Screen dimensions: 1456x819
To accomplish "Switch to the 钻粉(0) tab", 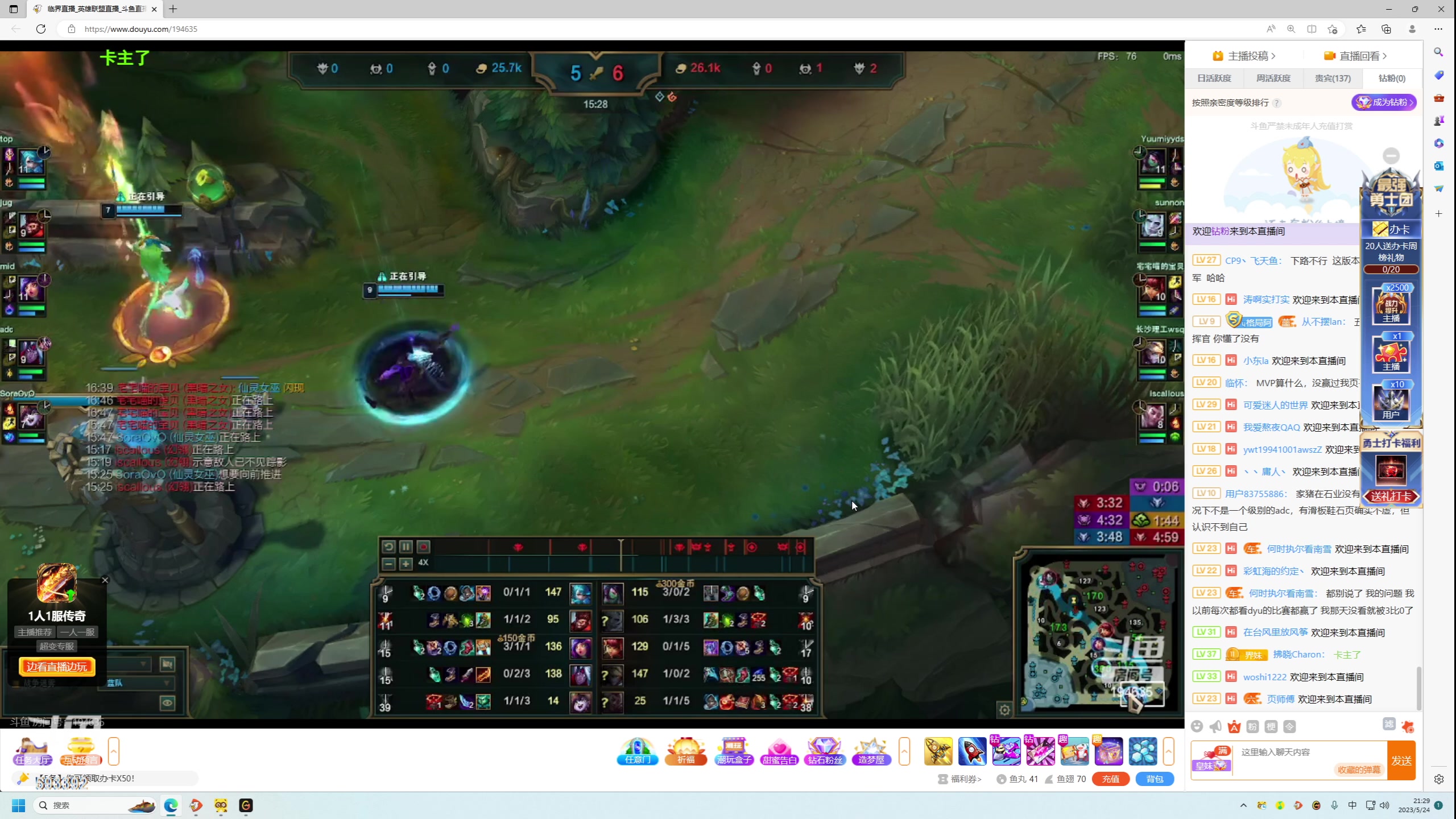I will tap(1392, 78).
